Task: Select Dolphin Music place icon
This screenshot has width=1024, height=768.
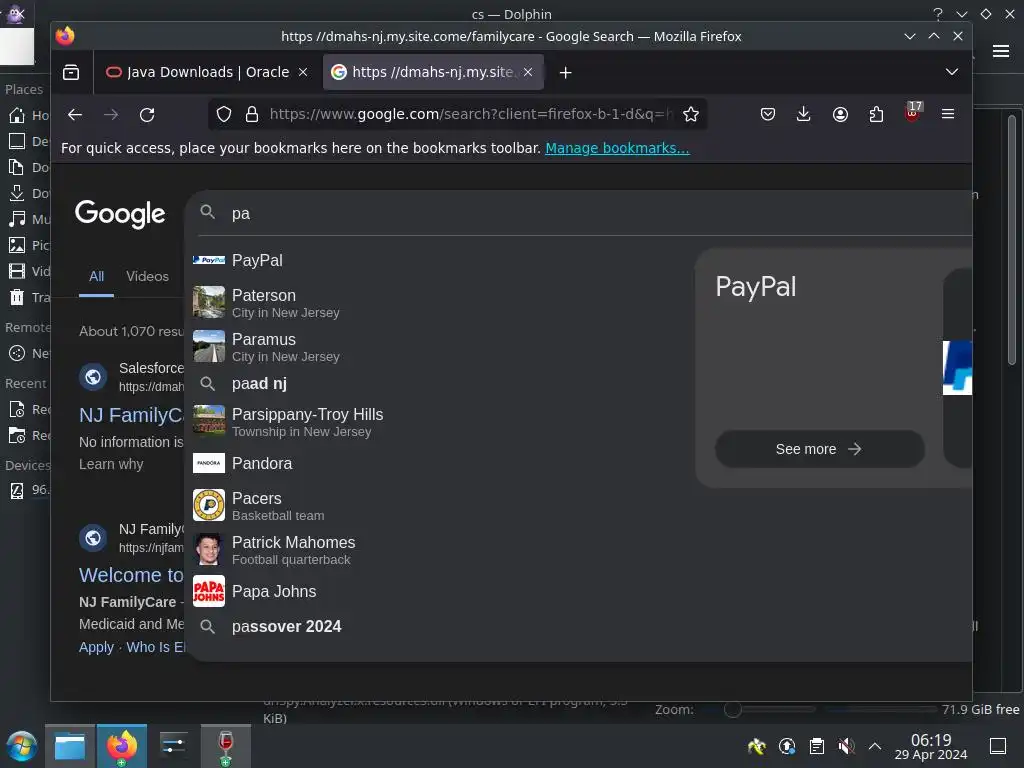Action: click(x=17, y=219)
